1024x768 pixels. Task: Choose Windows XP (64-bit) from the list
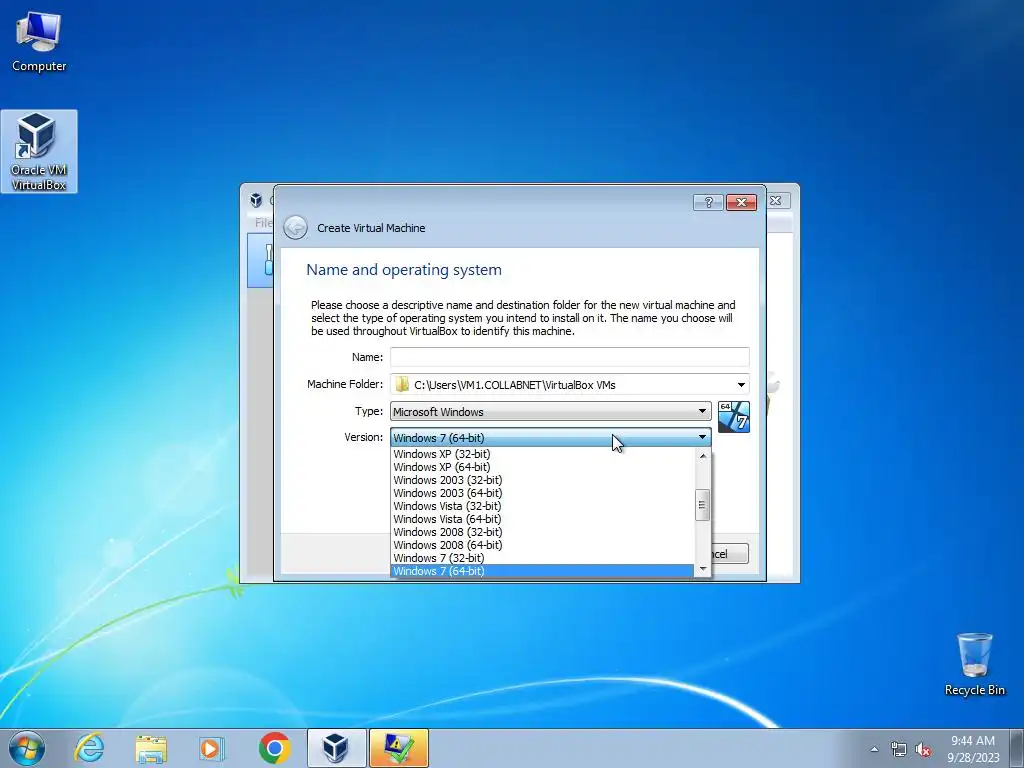point(542,467)
